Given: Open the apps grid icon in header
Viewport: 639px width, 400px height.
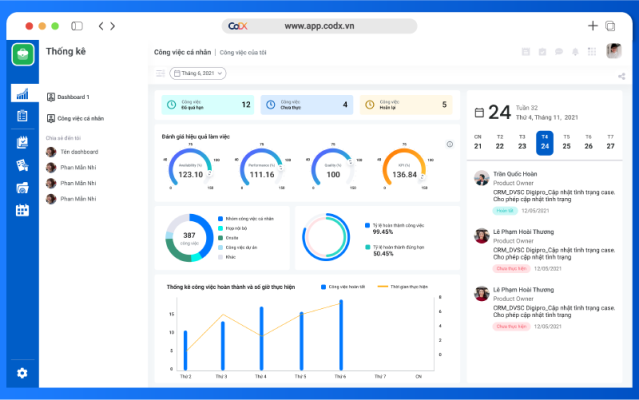Looking at the screenshot, I should click(592, 52).
